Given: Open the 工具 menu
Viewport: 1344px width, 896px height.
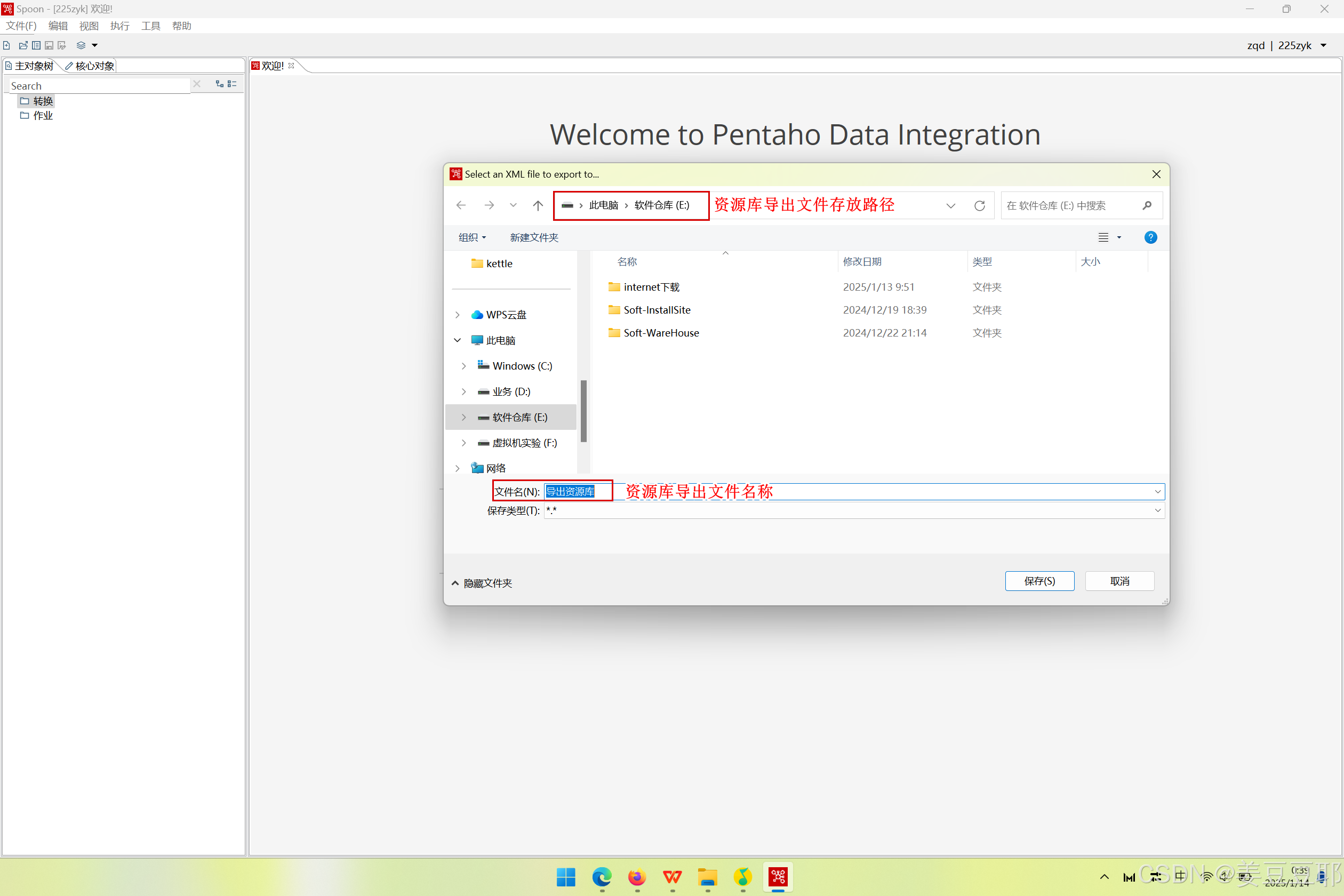Looking at the screenshot, I should coord(151,26).
